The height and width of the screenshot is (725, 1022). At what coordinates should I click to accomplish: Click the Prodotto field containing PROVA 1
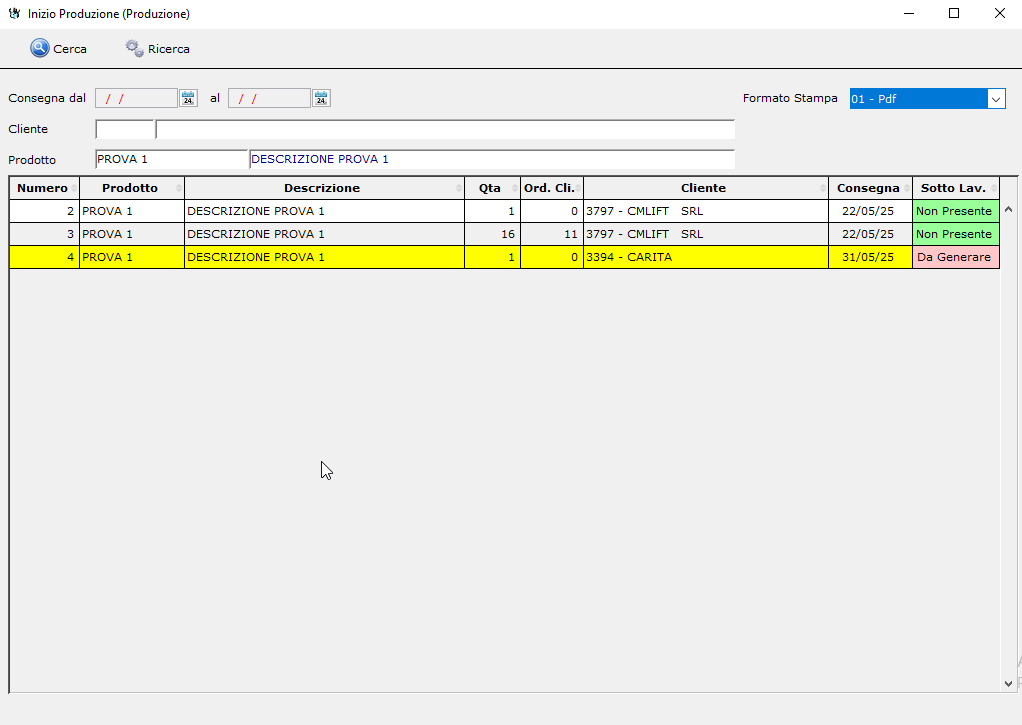[170, 159]
